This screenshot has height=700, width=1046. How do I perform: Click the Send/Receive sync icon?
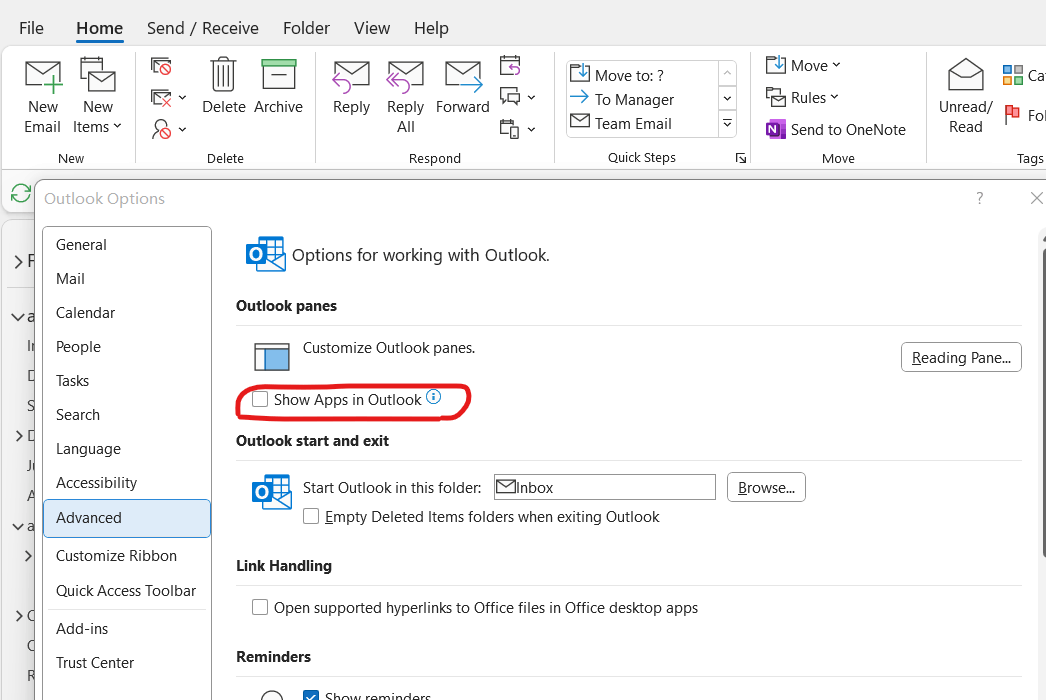click(x=21, y=194)
